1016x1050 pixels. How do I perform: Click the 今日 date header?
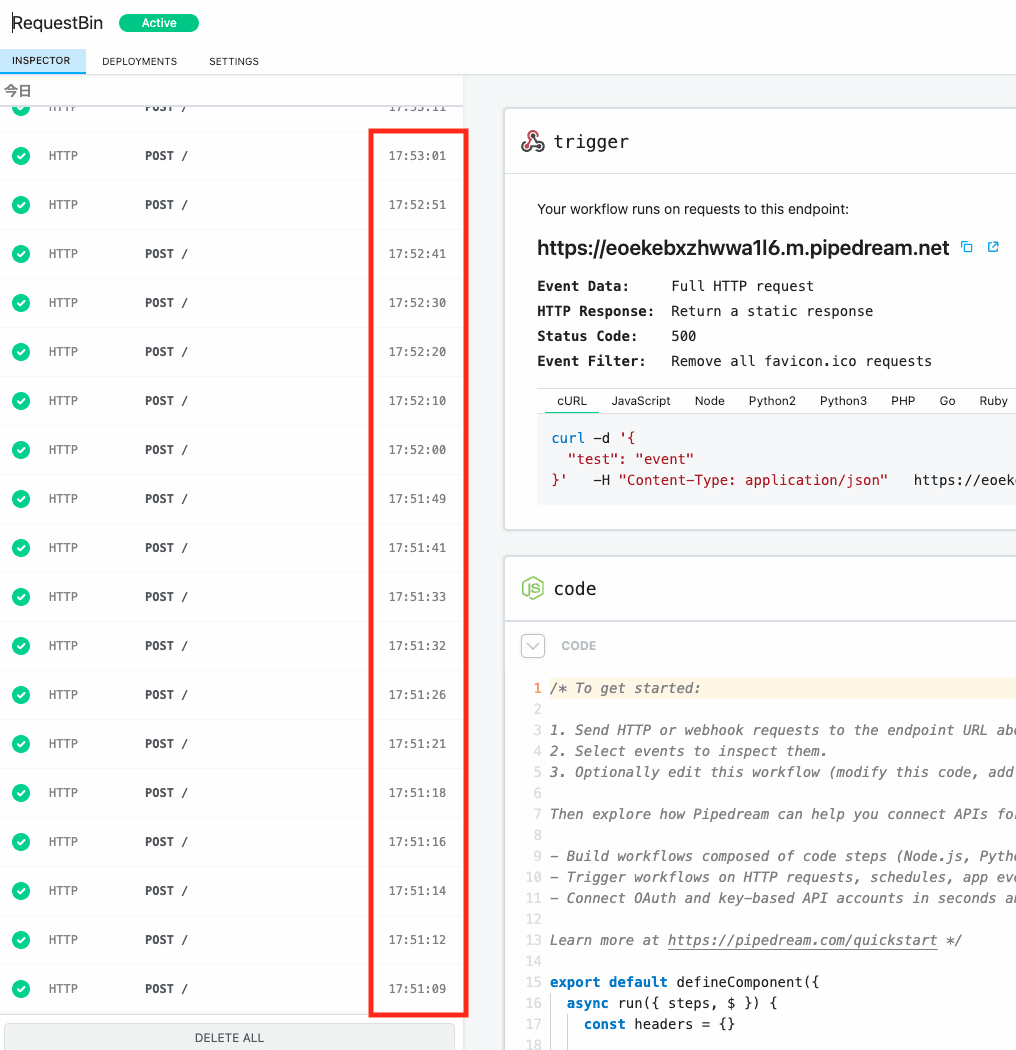[x=18, y=90]
